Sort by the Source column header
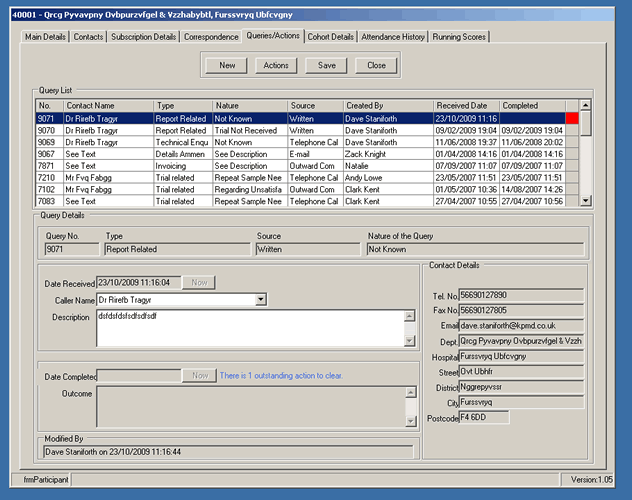 coord(315,106)
